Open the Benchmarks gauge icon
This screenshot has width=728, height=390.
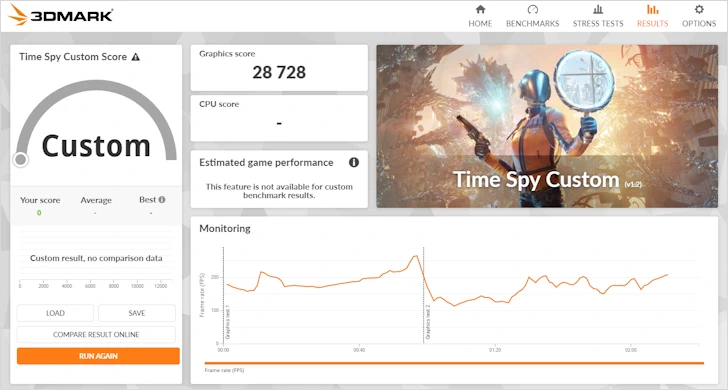tap(533, 9)
